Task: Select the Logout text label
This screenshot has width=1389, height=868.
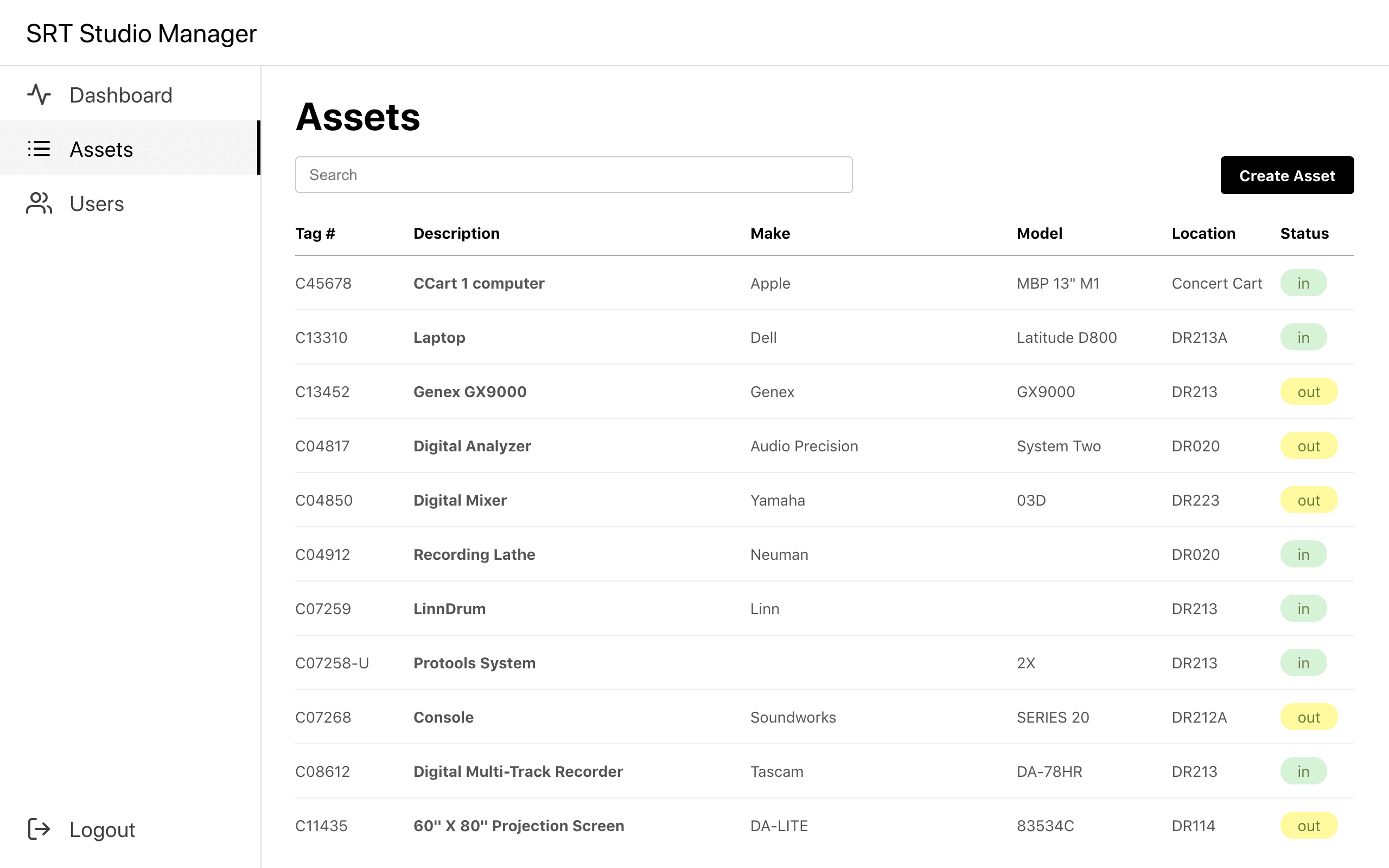Action: tap(102, 829)
